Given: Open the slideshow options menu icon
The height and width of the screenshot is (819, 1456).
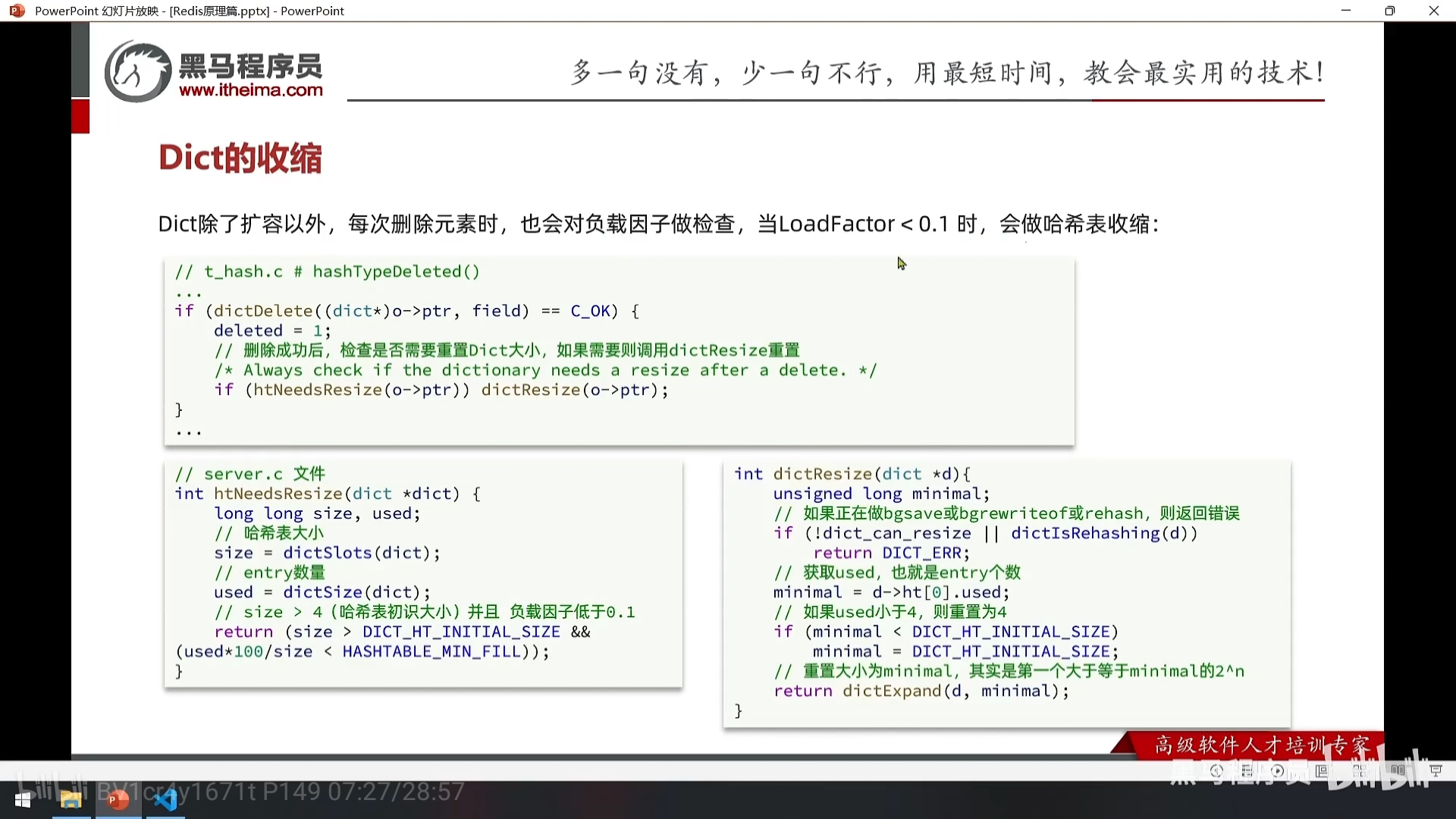Looking at the screenshot, I should pyautogui.click(x=1247, y=770).
